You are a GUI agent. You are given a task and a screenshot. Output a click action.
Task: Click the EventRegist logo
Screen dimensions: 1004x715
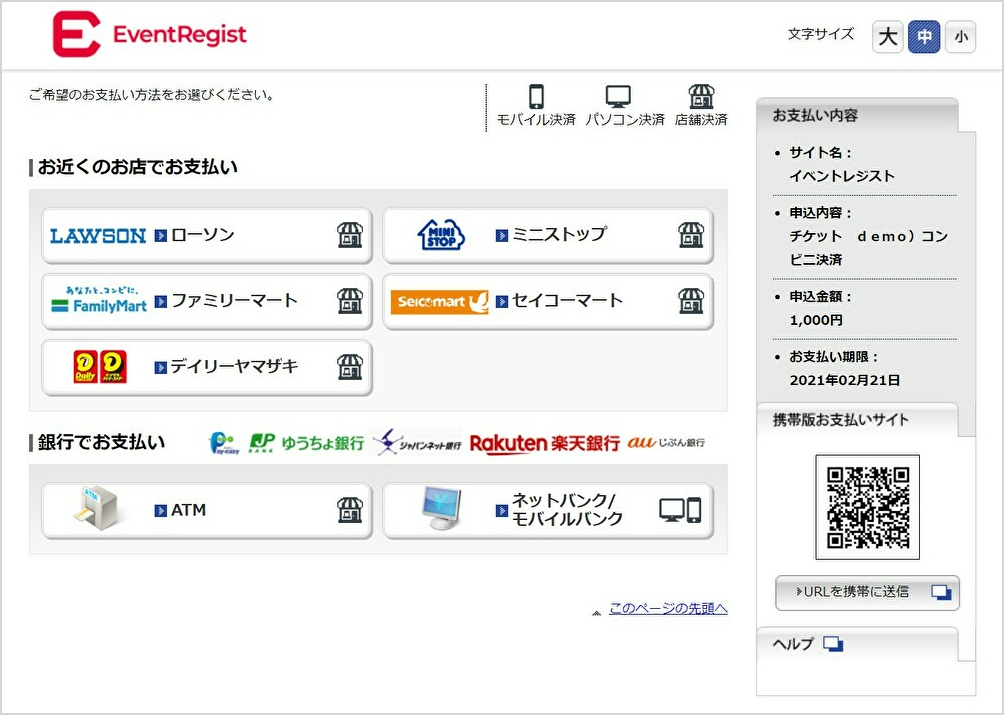click(149, 34)
